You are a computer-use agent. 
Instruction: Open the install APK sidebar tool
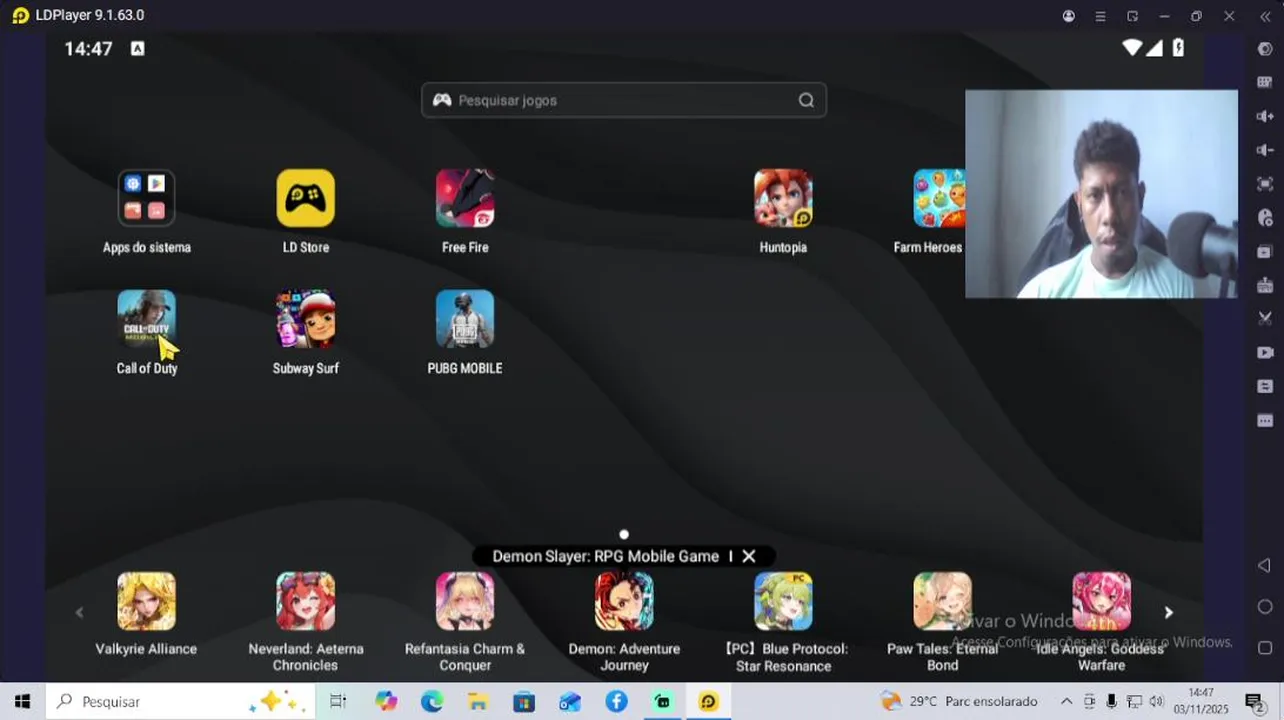[1264, 285]
